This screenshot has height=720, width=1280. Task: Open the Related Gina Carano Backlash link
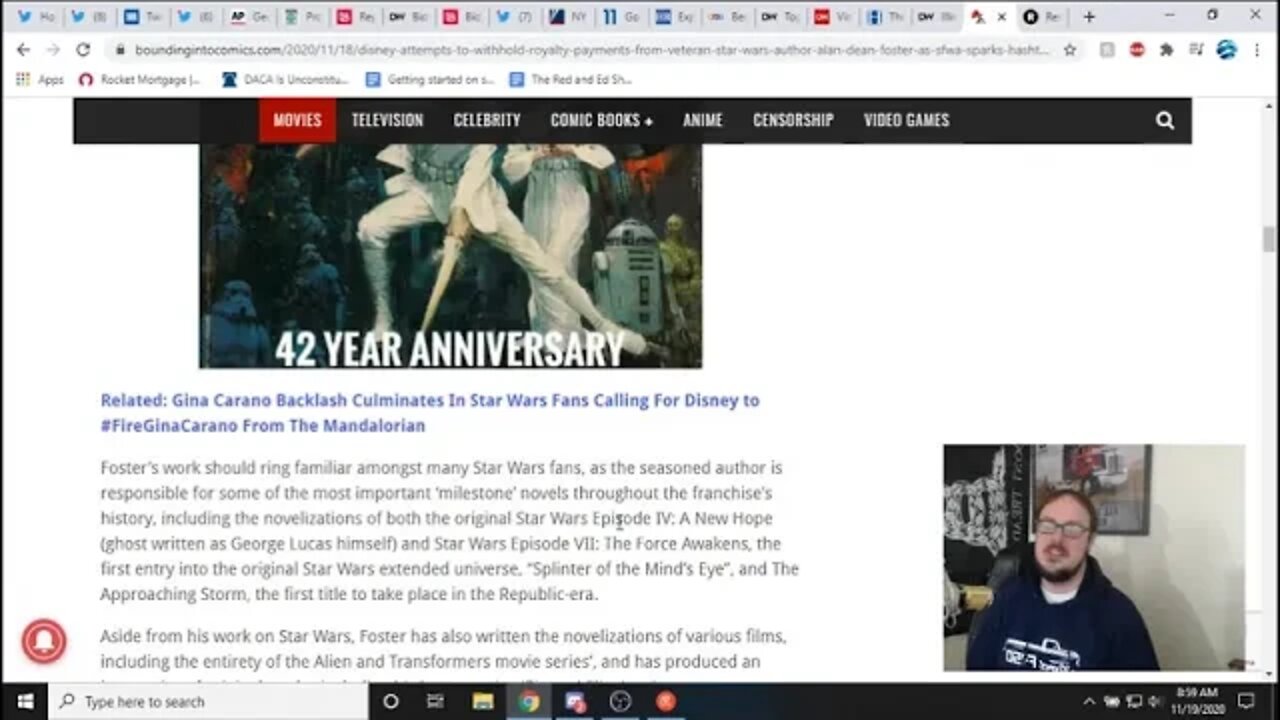430,413
